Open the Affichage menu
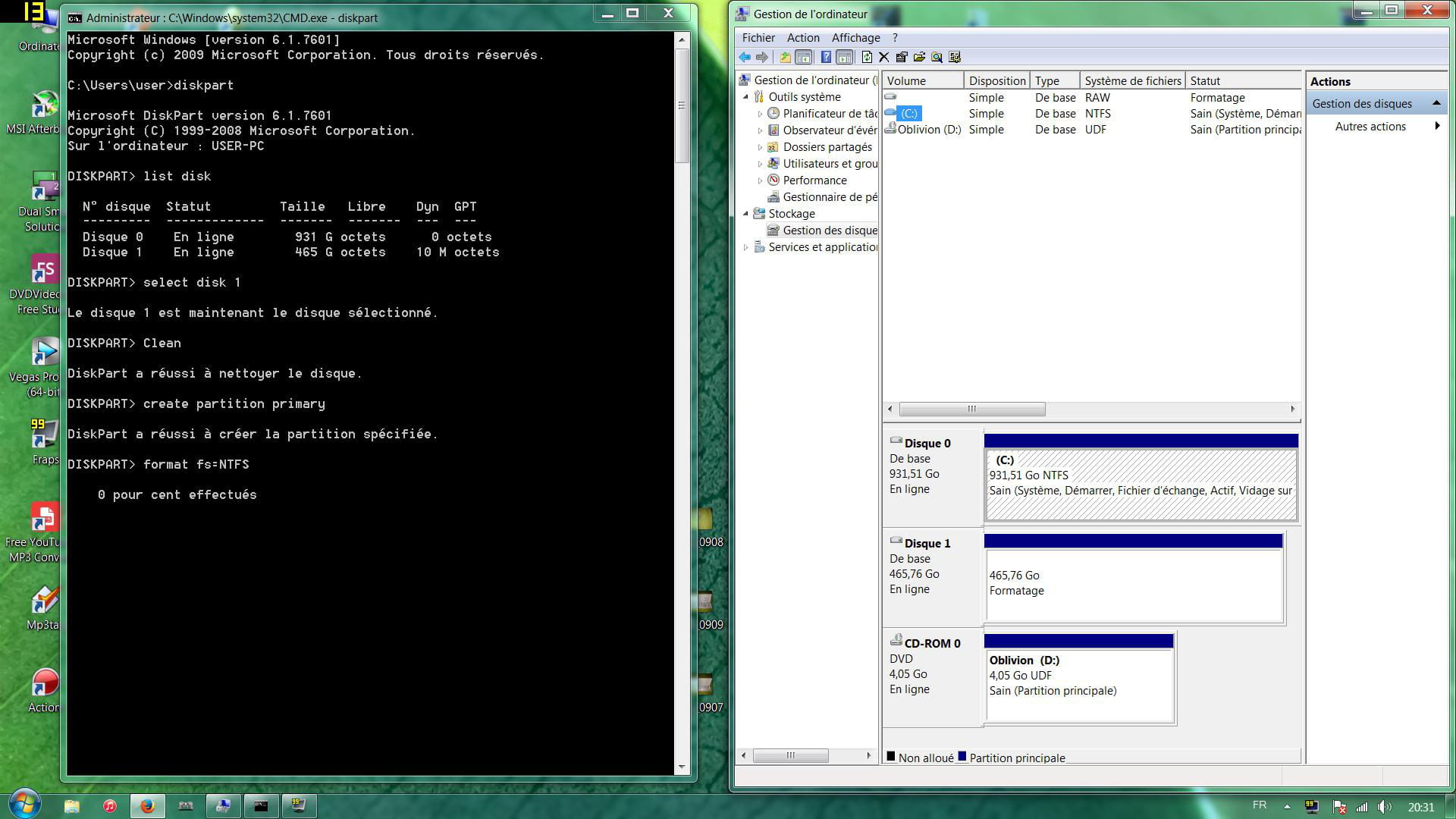This screenshot has width=1456, height=819. click(855, 37)
